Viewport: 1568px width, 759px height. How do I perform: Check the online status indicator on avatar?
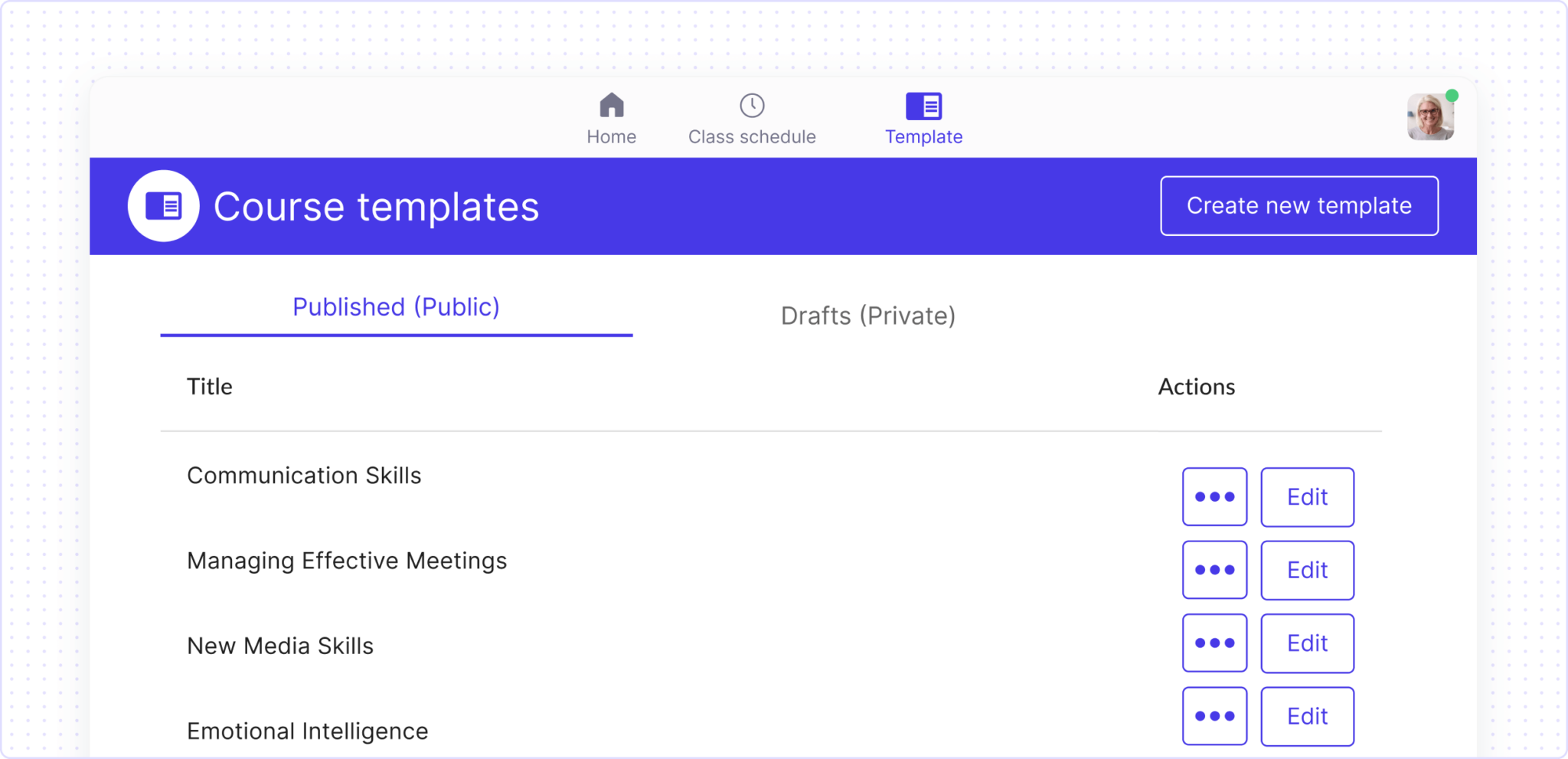tap(1452, 96)
